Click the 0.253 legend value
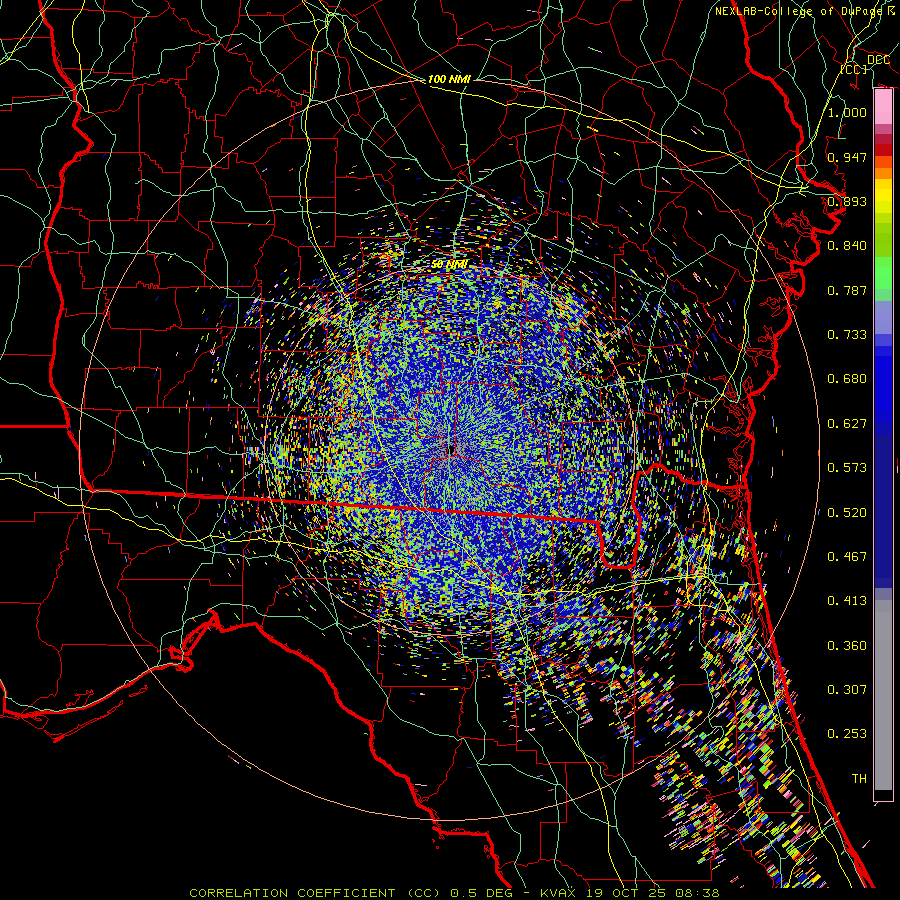Viewport: 900px width, 900px height. click(x=847, y=734)
